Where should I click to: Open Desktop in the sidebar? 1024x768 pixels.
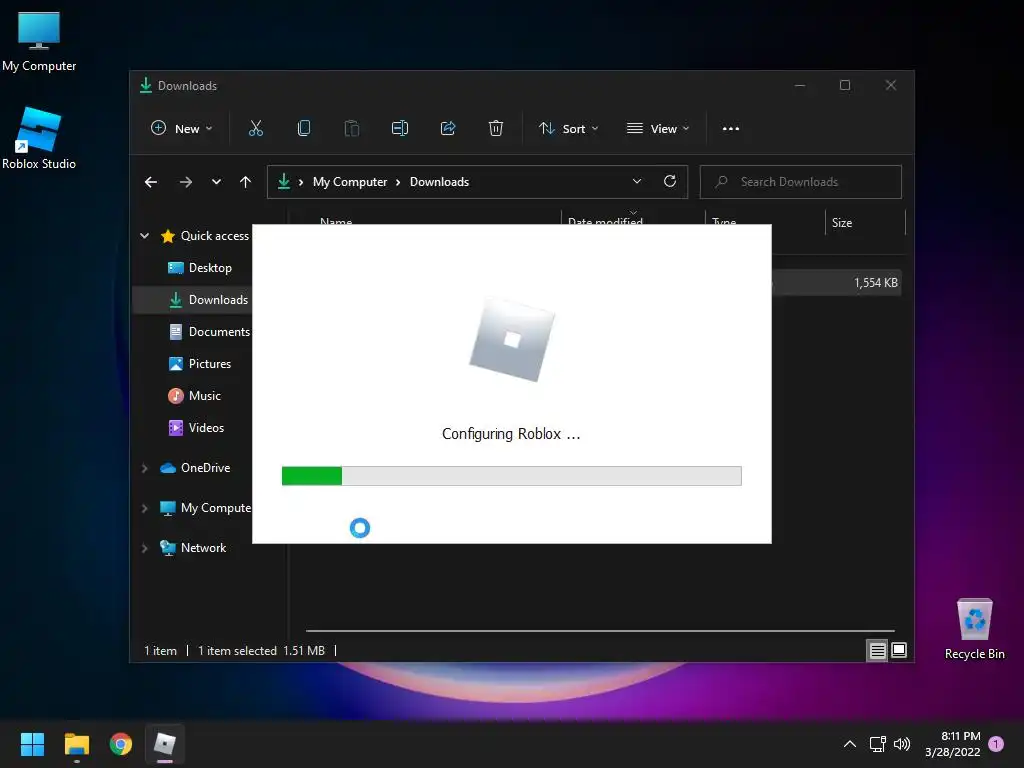pos(200,268)
